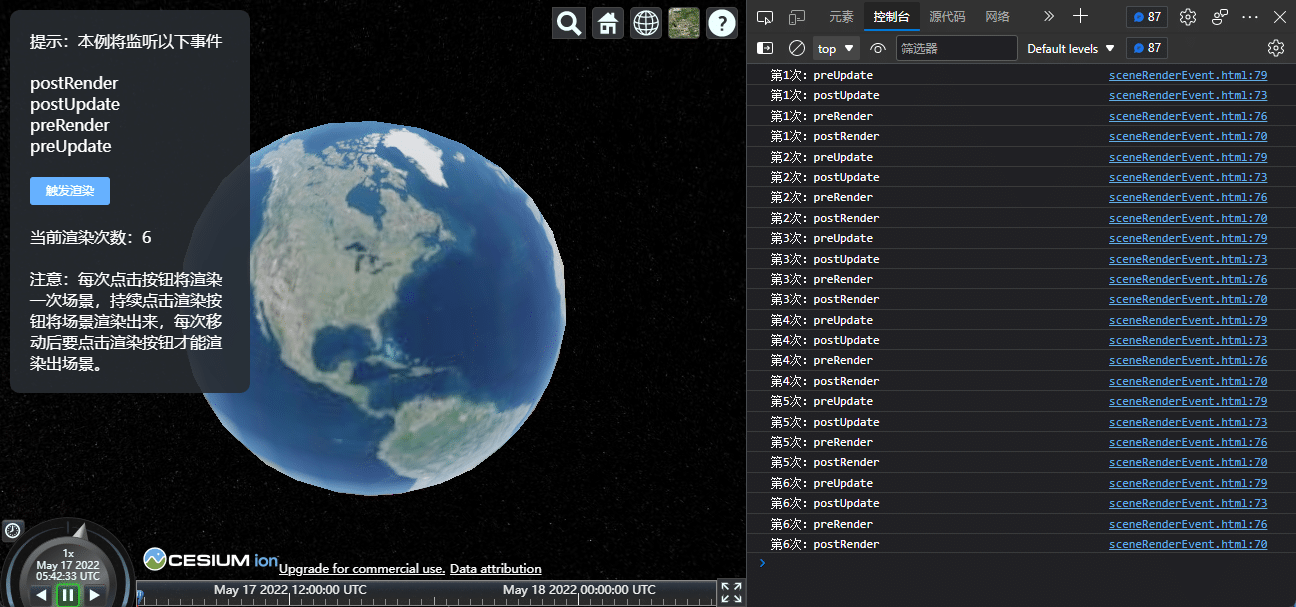Click the 第2次: postUpdate log message
This screenshot has height=607, width=1296.
825,177
